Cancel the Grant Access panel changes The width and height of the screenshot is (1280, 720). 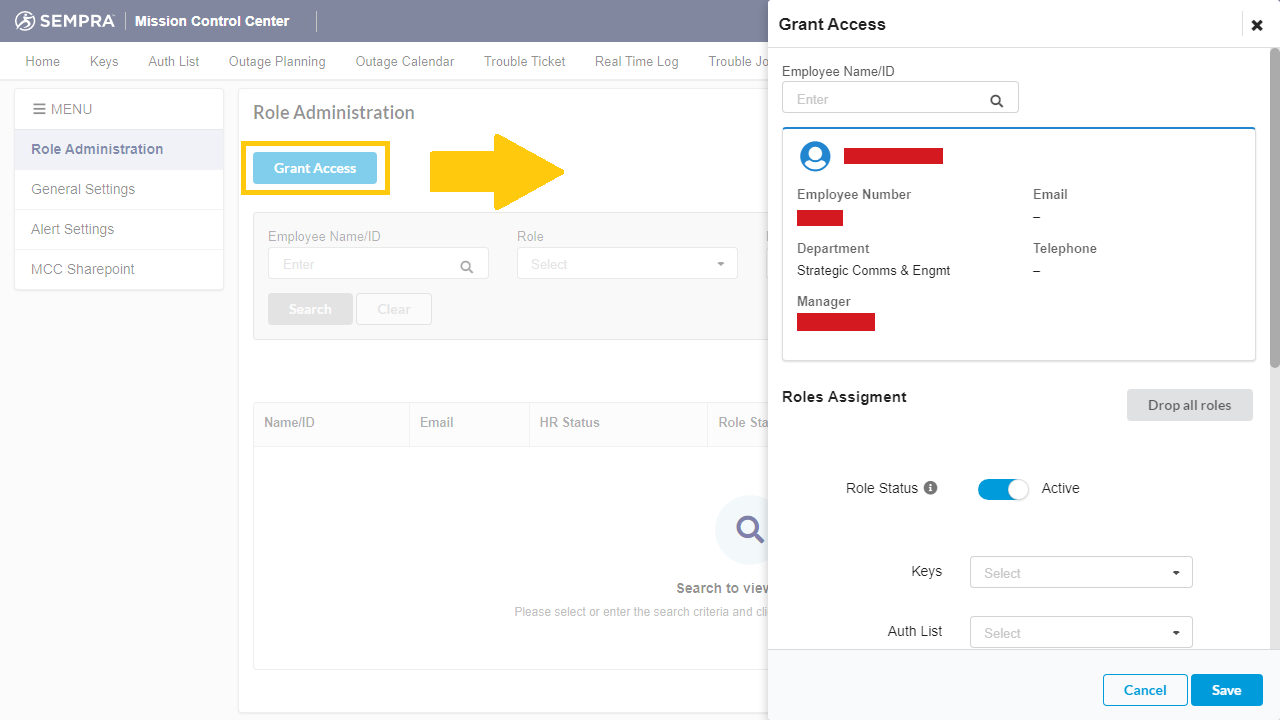click(x=1144, y=689)
